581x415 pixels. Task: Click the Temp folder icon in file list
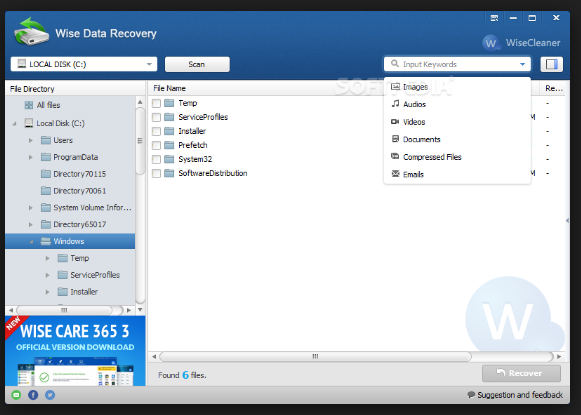pos(169,103)
